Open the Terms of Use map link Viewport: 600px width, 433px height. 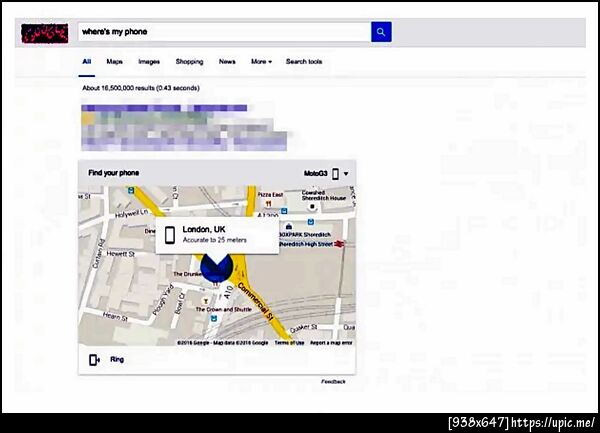click(x=289, y=343)
